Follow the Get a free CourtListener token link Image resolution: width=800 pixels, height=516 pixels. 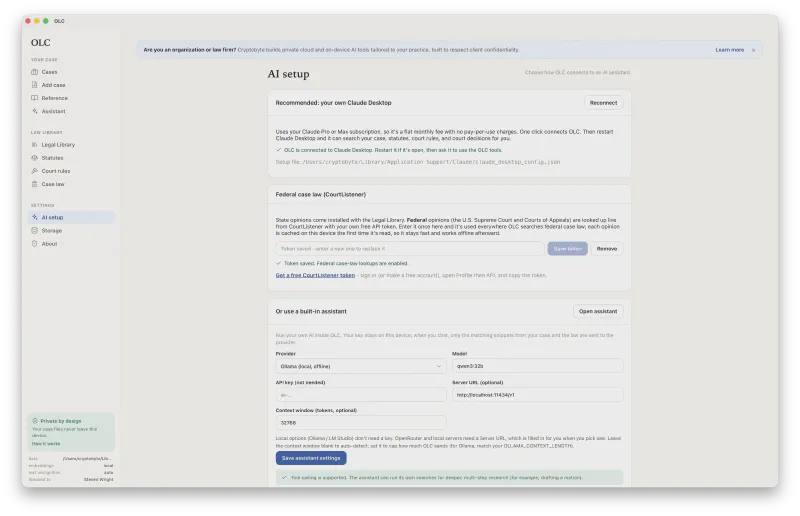point(315,275)
